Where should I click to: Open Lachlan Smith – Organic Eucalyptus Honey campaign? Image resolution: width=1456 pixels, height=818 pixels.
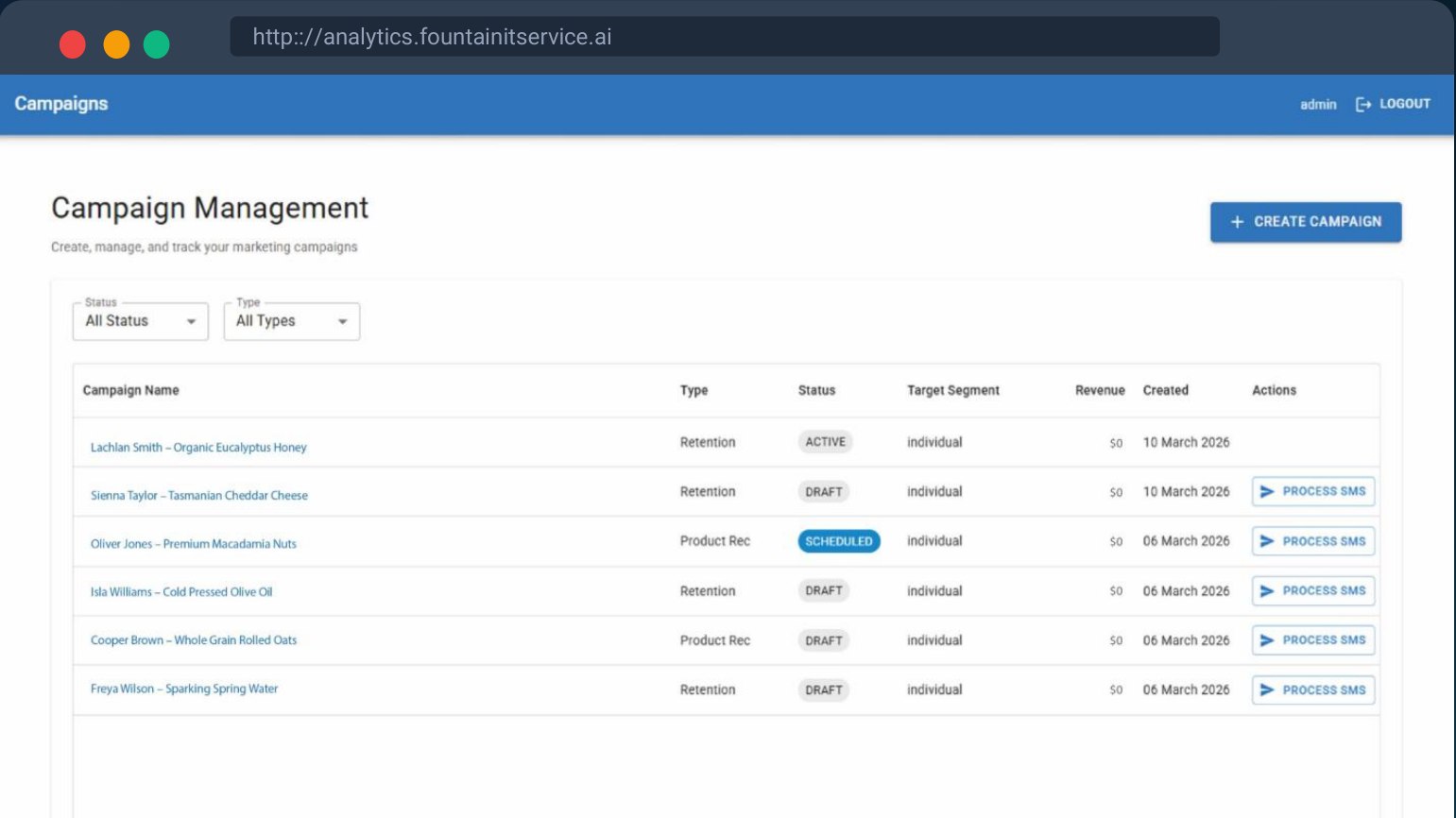[x=198, y=448]
